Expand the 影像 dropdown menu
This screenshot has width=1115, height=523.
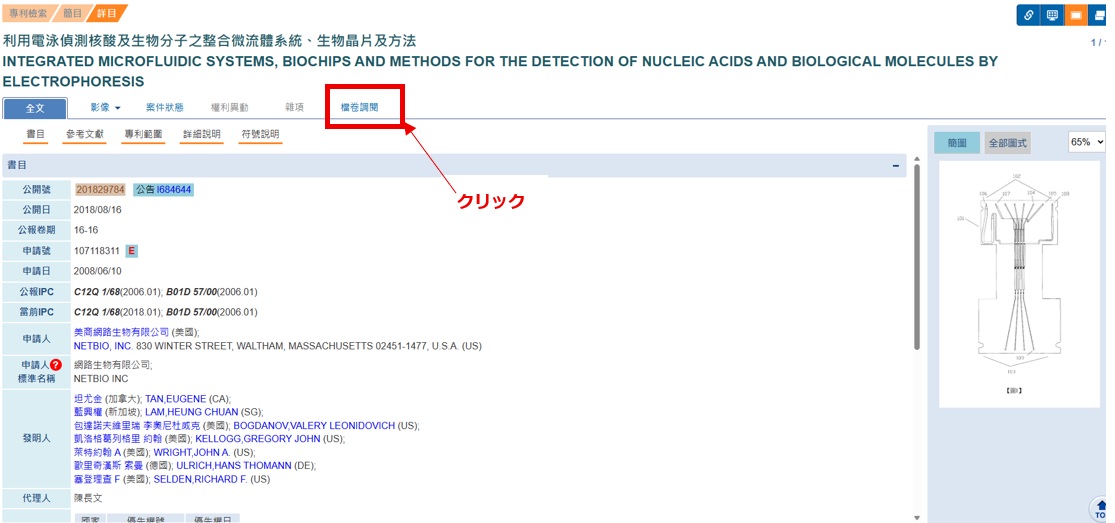pos(105,107)
